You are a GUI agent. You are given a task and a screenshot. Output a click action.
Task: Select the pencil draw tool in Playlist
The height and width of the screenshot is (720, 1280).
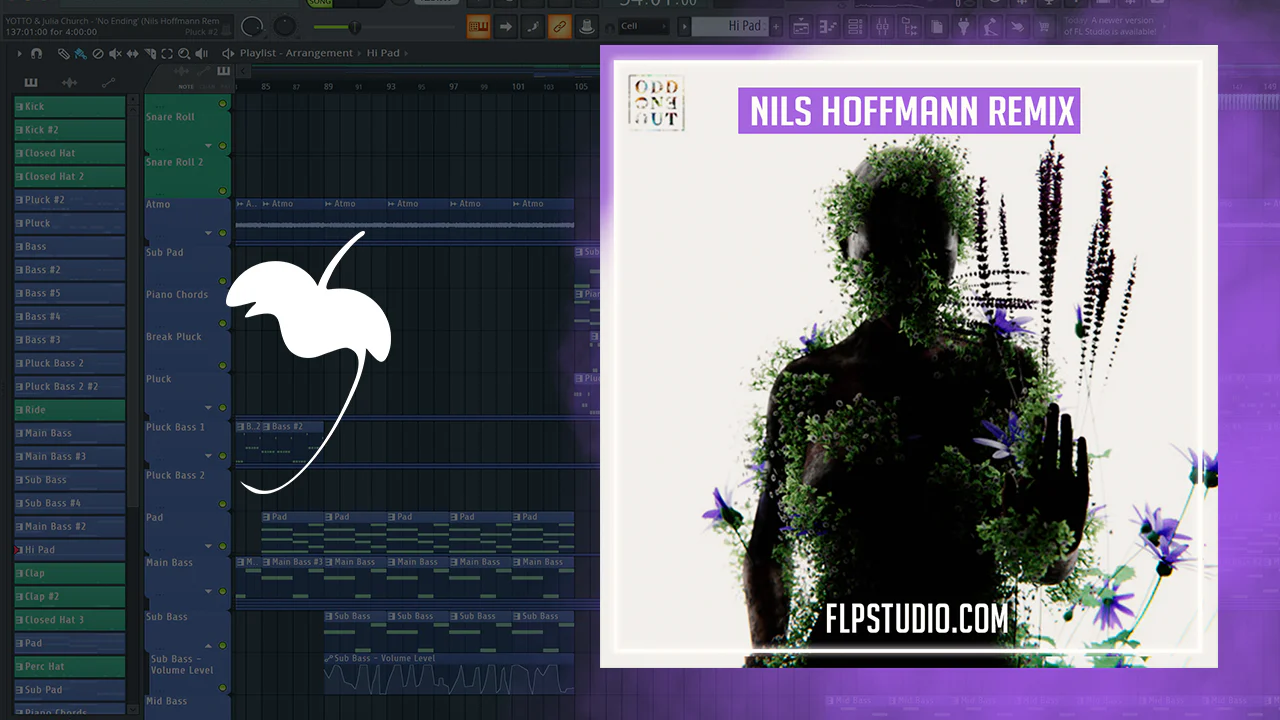(63, 53)
